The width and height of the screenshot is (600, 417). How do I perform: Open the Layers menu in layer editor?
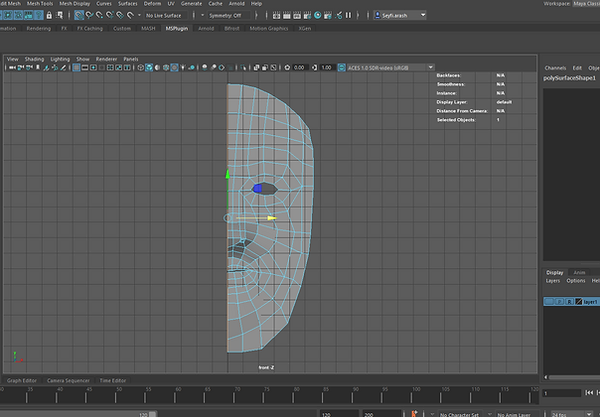tap(553, 281)
